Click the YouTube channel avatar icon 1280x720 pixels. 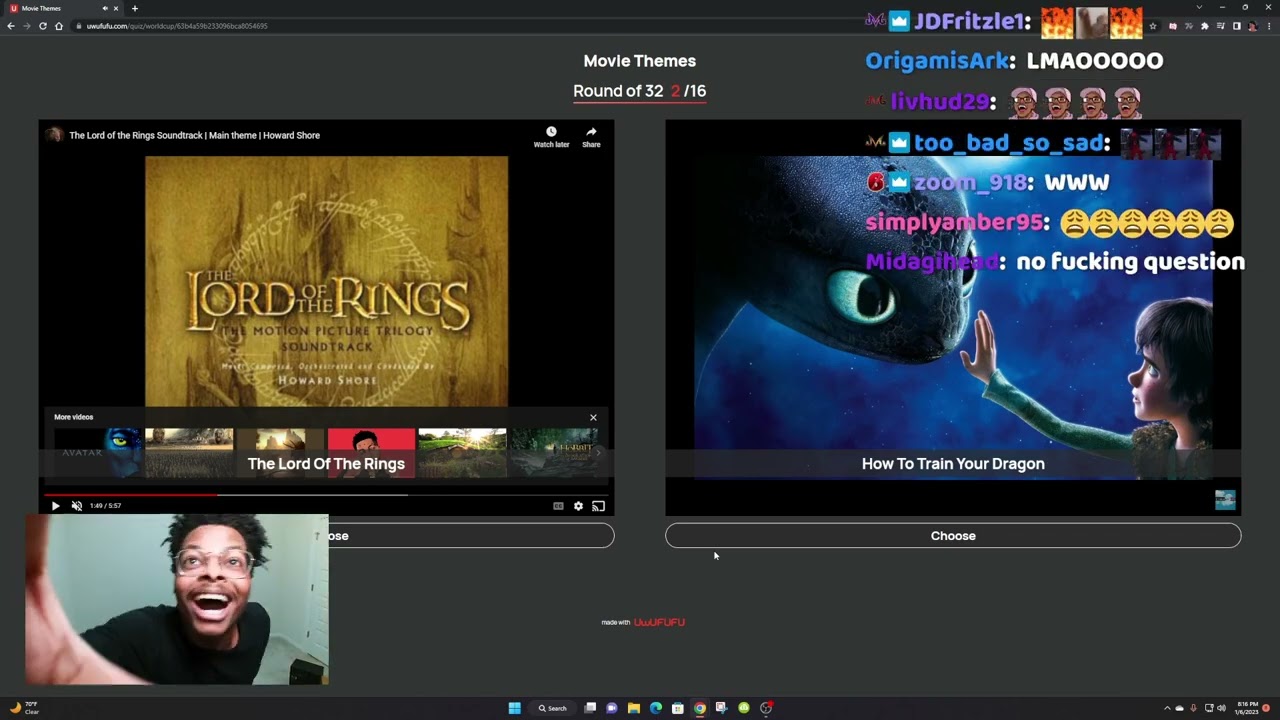point(54,135)
